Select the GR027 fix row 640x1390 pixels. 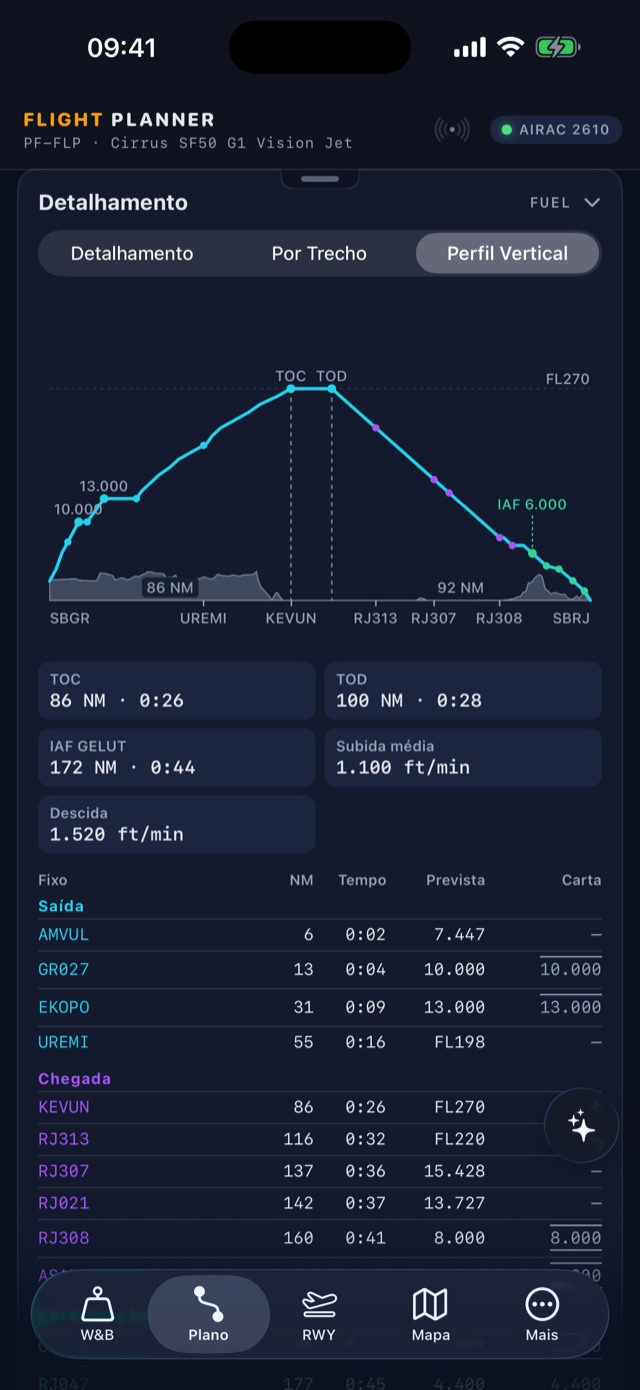(320, 970)
